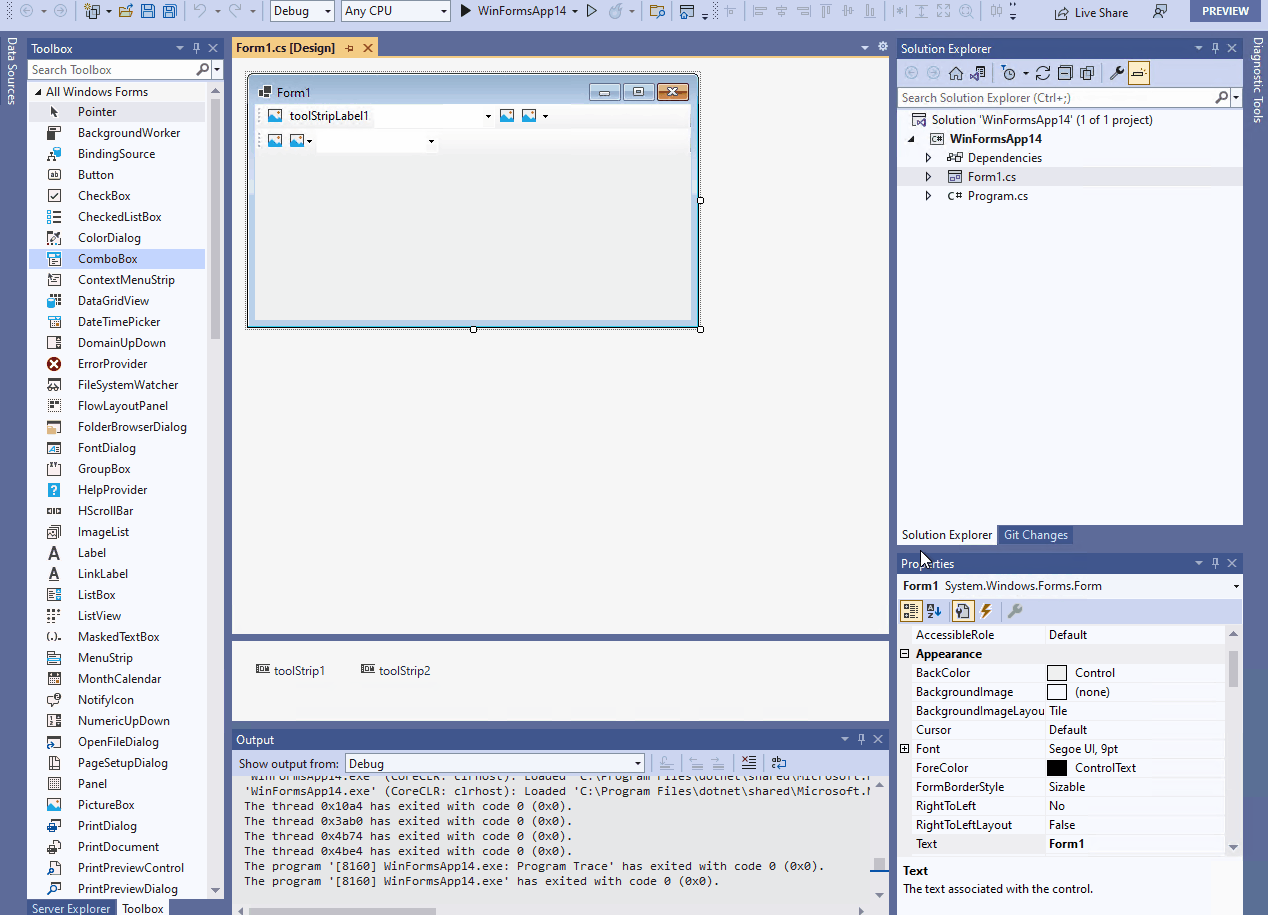
Task: Pin the Toolbox panel
Action: click(x=196, y=47)
